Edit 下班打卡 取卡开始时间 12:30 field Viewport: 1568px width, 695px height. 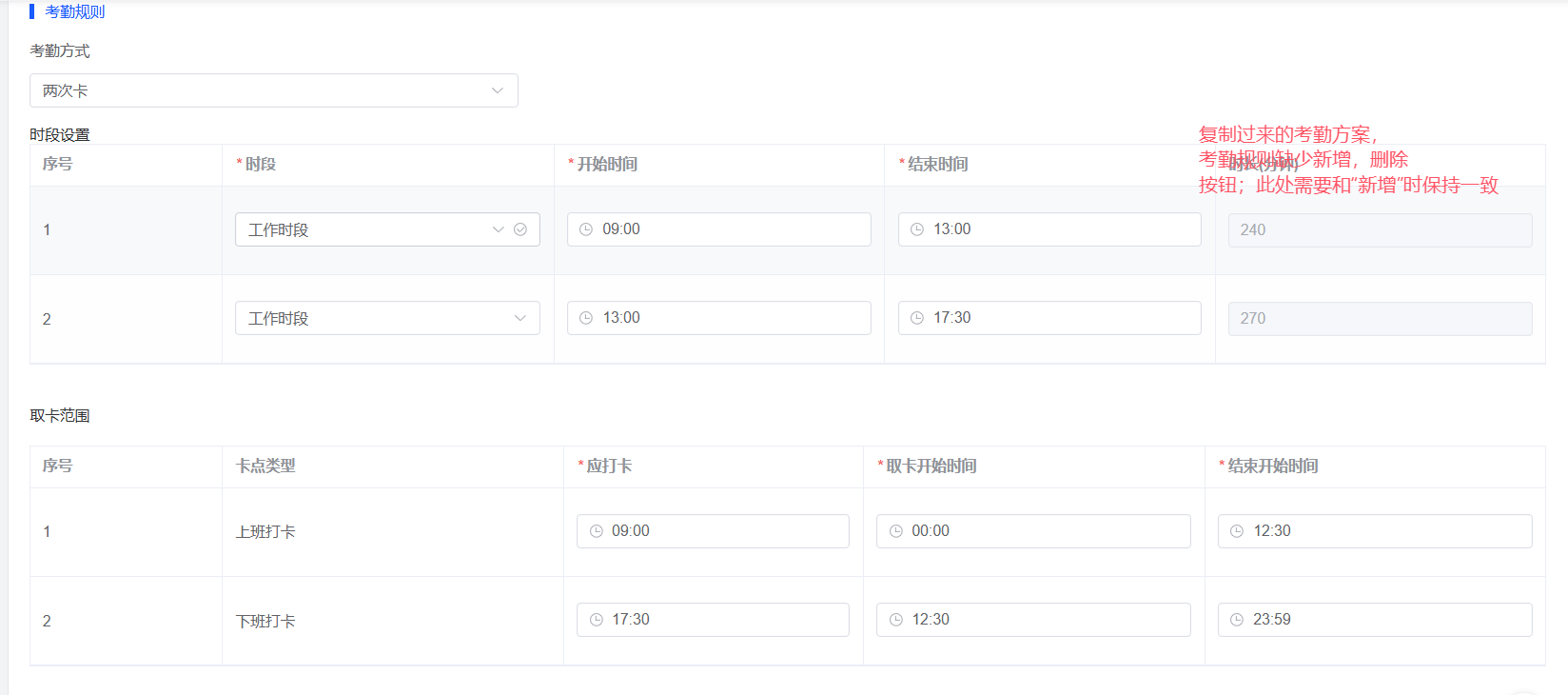click(x=1033, y=620)
